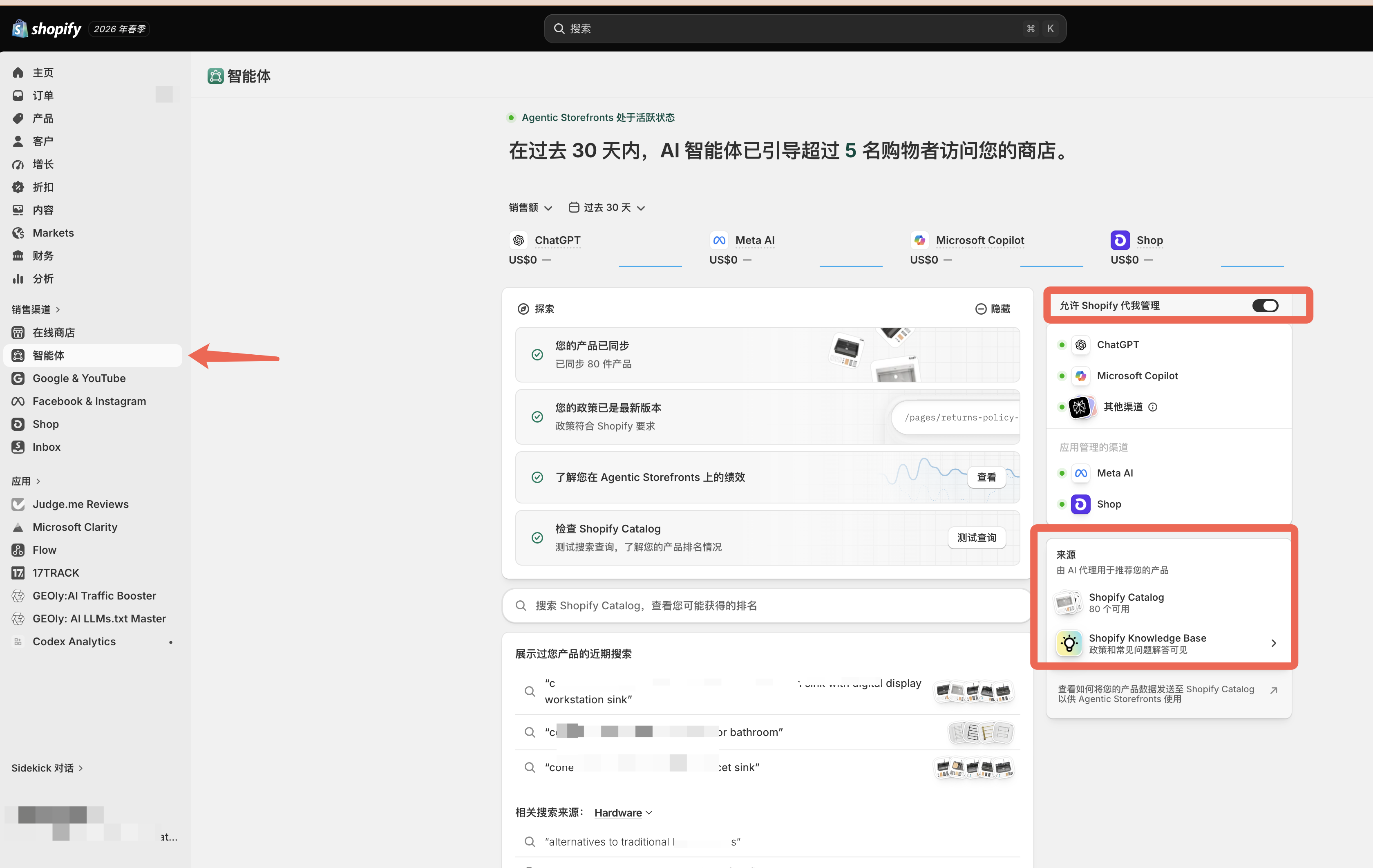Open 销售额 metric dropdown
The height and width of the screenshot is (868, 1373).
(530, 208)
